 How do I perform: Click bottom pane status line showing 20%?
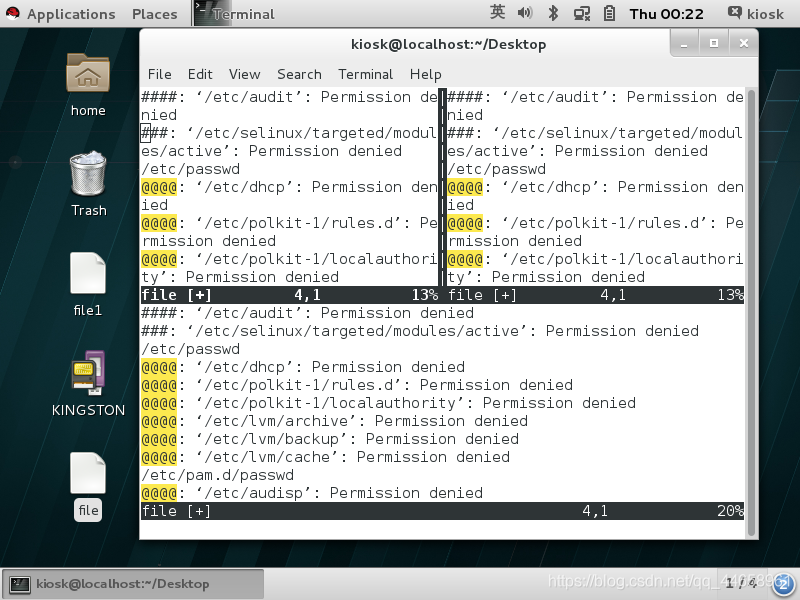pyautogui.click(x=442, y=511)
